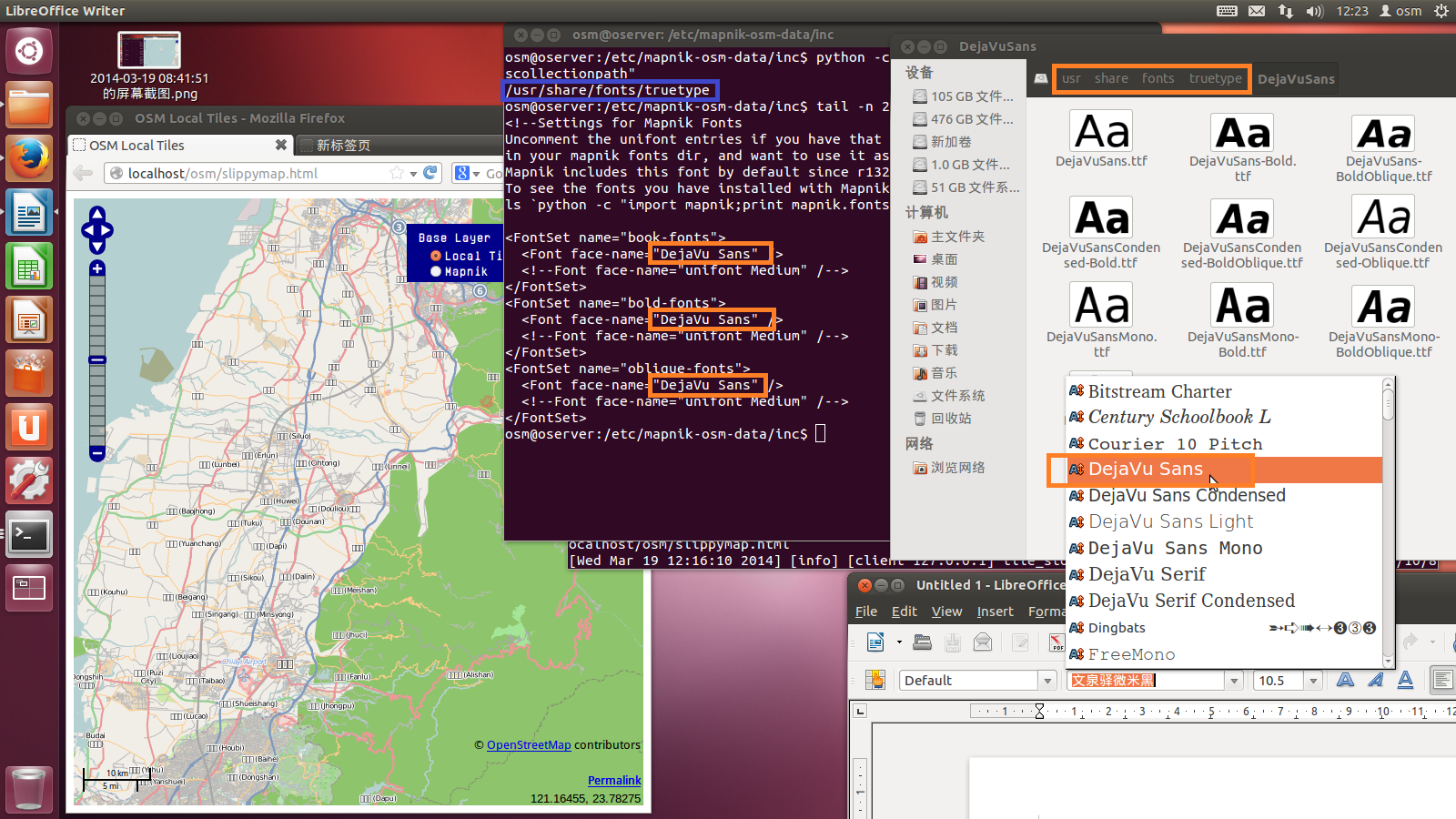Image resolution: width=1456 pixels, height=819 pixels.
Task: Click the Document as E-mail envelope icon
Action: pos(983,642)
